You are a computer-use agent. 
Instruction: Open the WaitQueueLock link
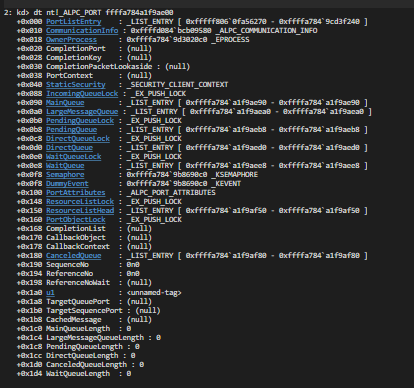click(74, 157)
